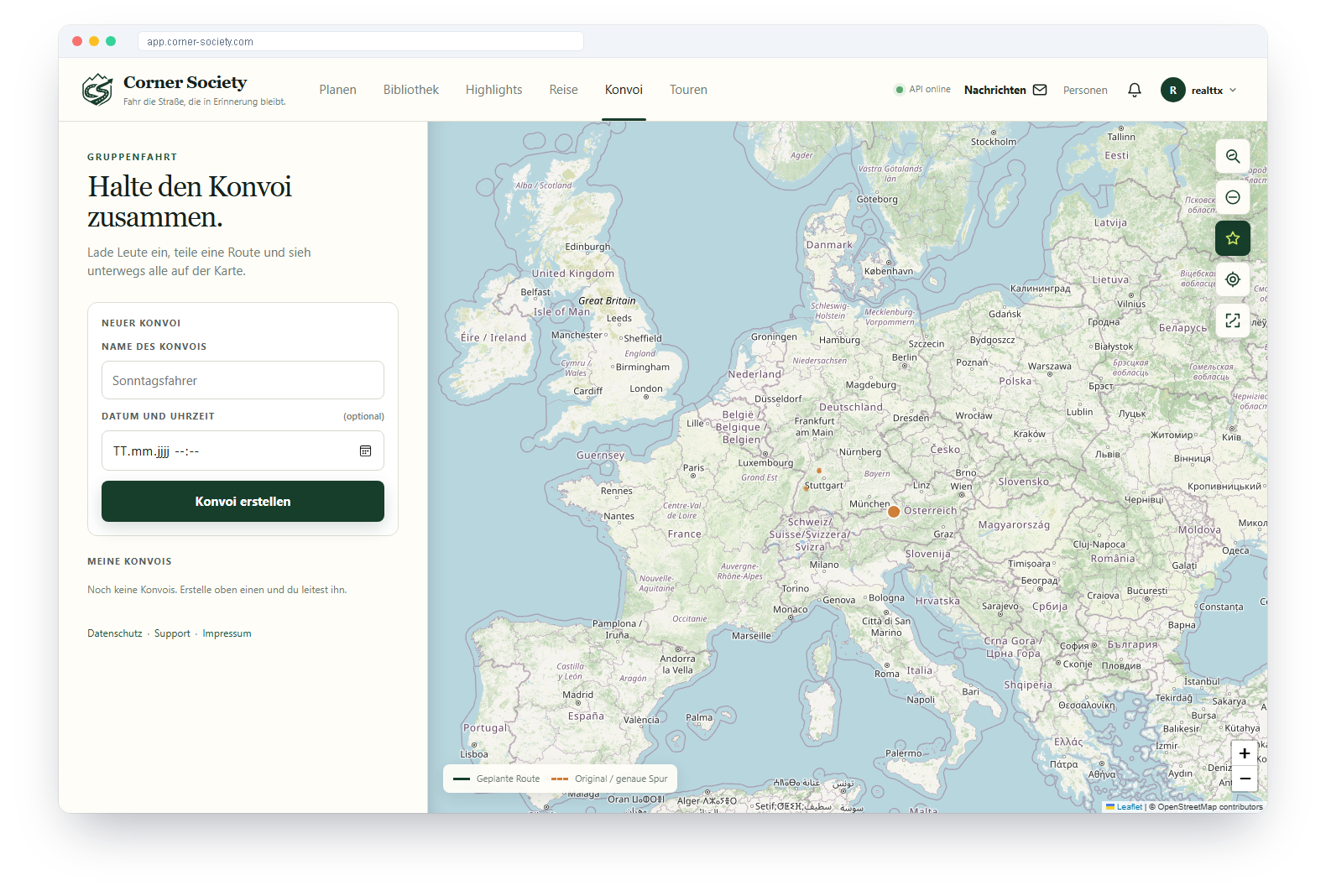Screen dimensions: 1326x896
Task: Click the browser address bar
Action: (361, 41)
